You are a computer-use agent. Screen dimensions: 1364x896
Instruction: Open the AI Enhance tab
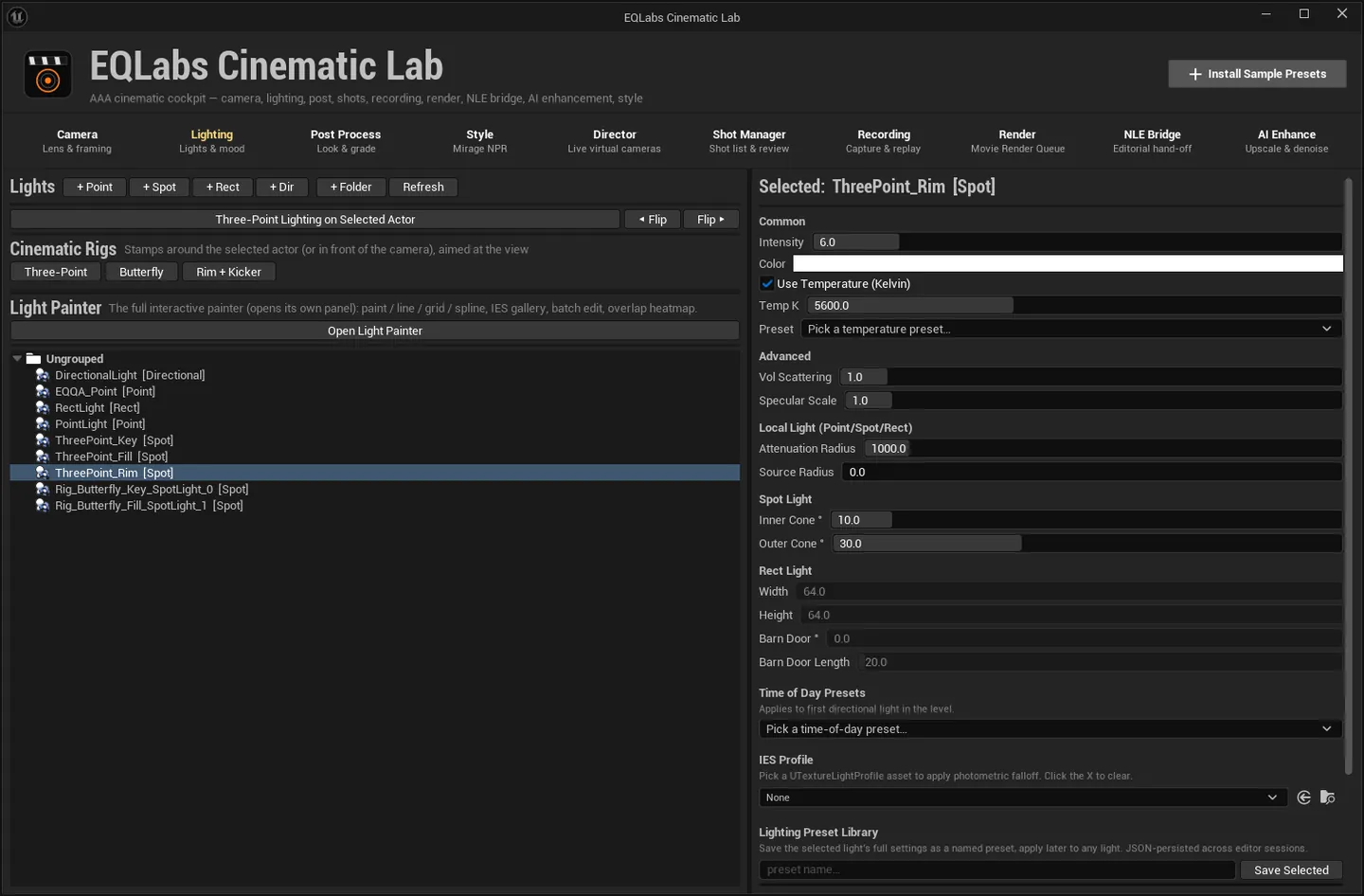pos(1286,141)
